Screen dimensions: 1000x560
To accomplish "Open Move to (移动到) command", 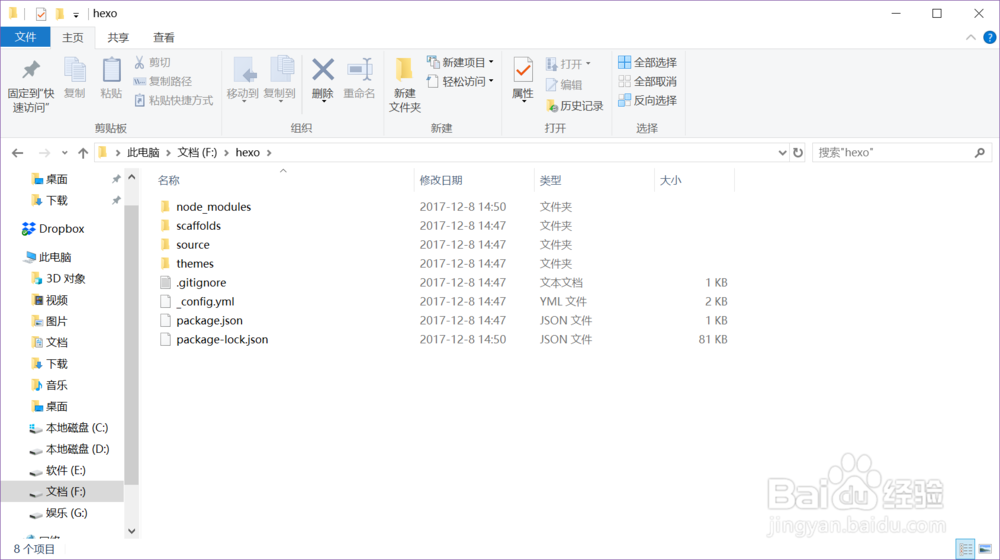I will point(243,78).
